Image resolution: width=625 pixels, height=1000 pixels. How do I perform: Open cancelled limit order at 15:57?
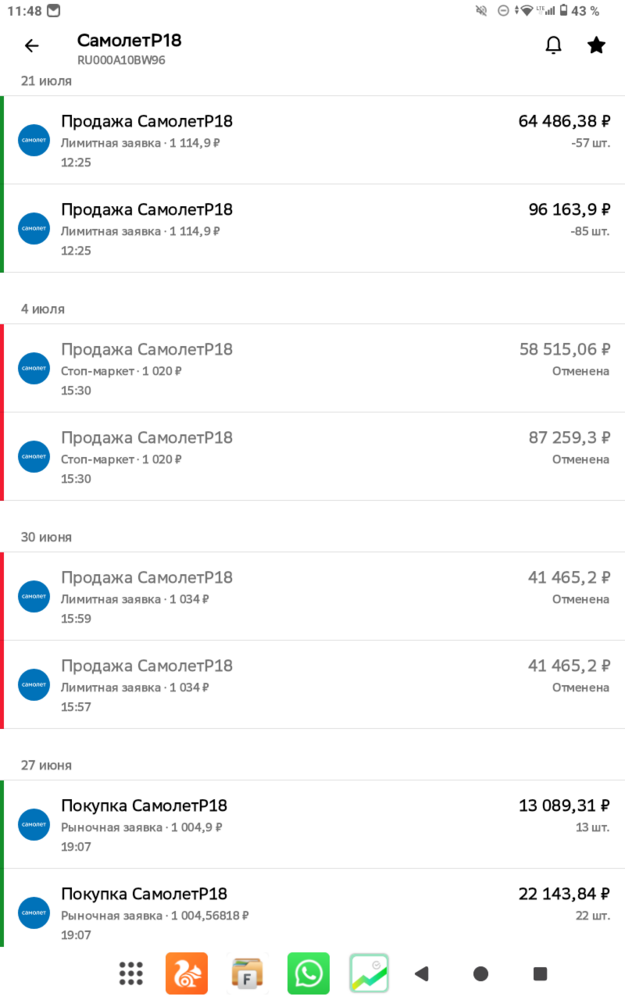coord(312,684)
